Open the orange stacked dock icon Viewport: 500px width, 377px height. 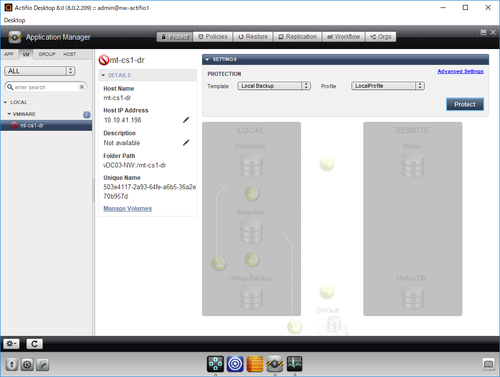(x=255, y=364)
